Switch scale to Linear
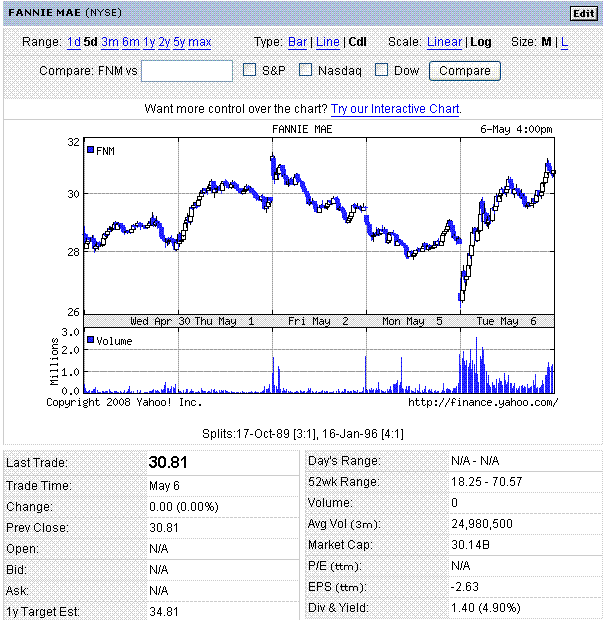Screen dimensions: 605x620 [x=444, y=42]
